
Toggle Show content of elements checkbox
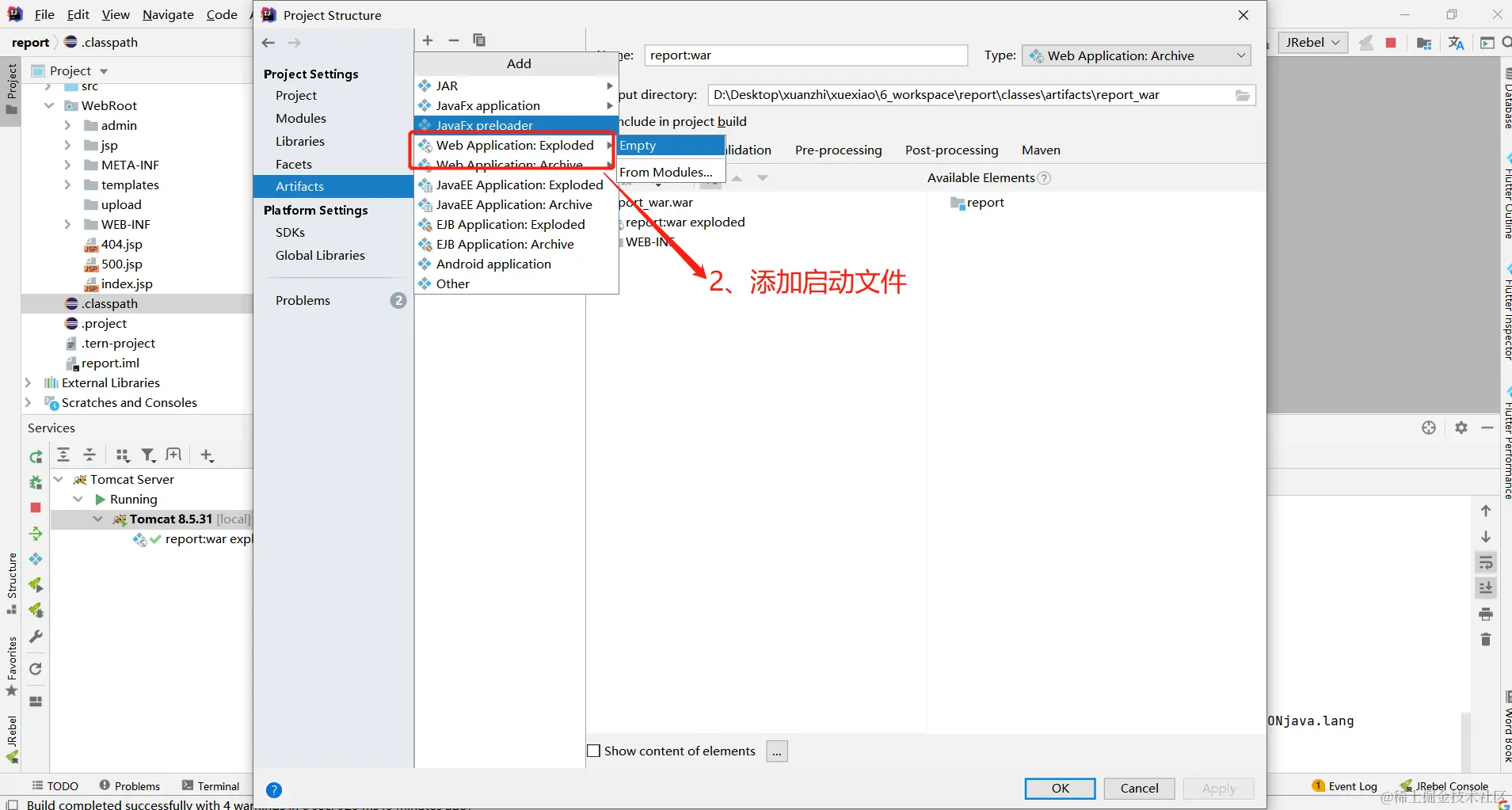(593, 751)
